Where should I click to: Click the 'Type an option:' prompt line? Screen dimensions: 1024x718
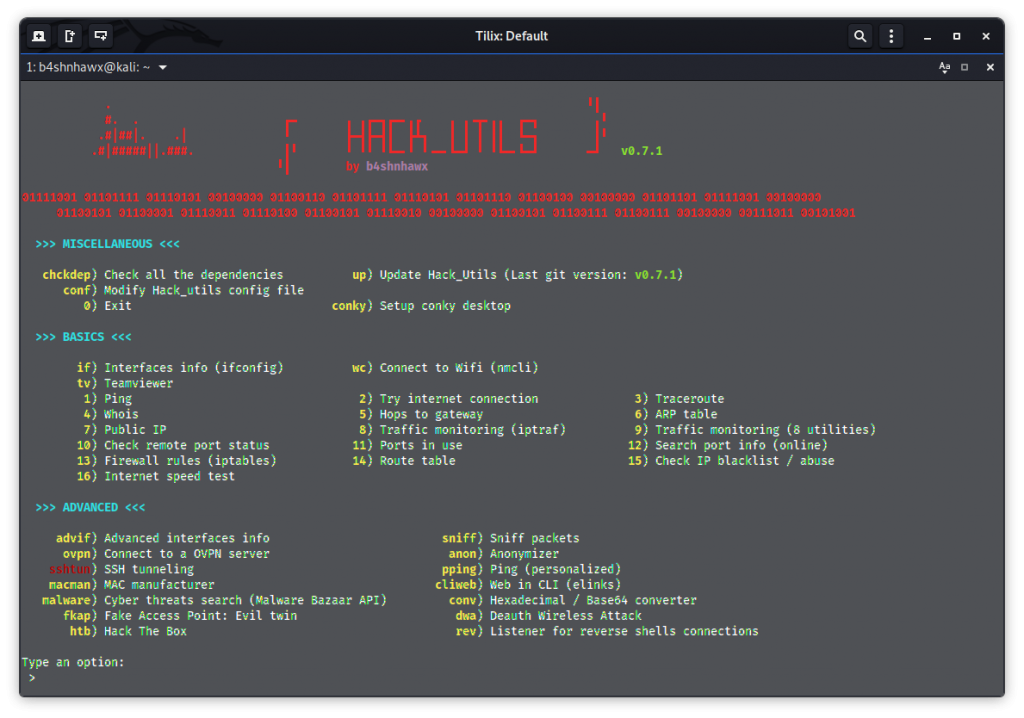coord(72,662)
